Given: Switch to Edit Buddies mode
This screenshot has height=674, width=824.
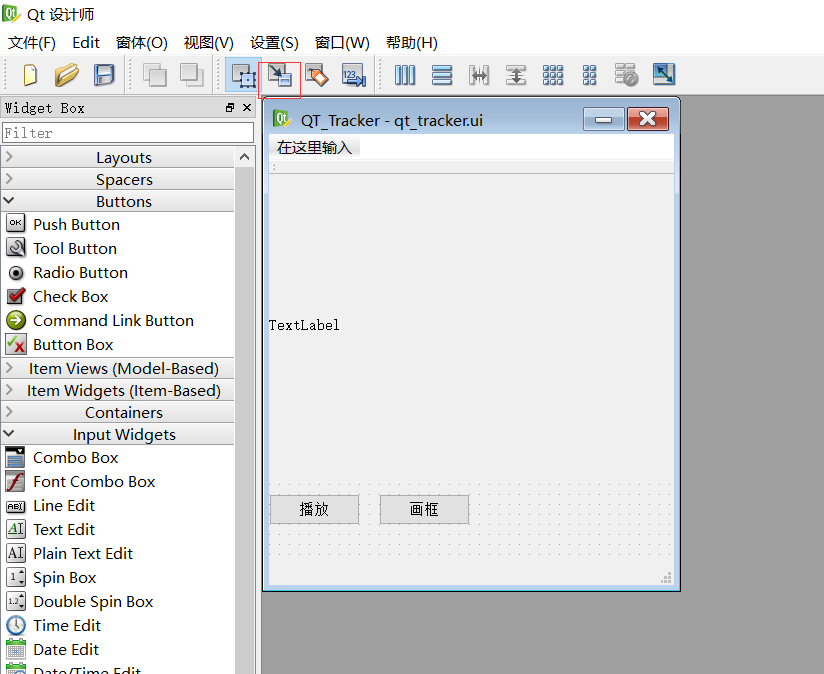Looking at the screenshot, I should point(317,75).
